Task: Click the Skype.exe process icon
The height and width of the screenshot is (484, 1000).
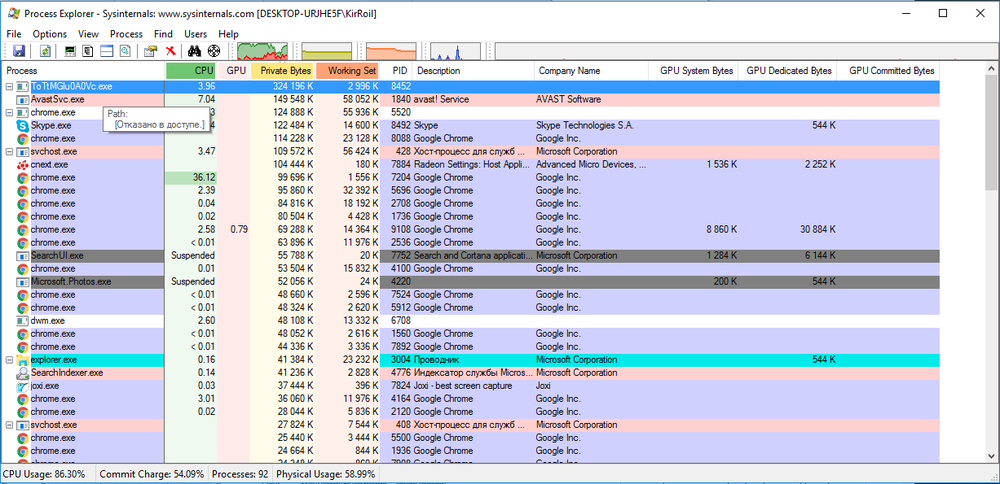Action: [x=22, y=126]
